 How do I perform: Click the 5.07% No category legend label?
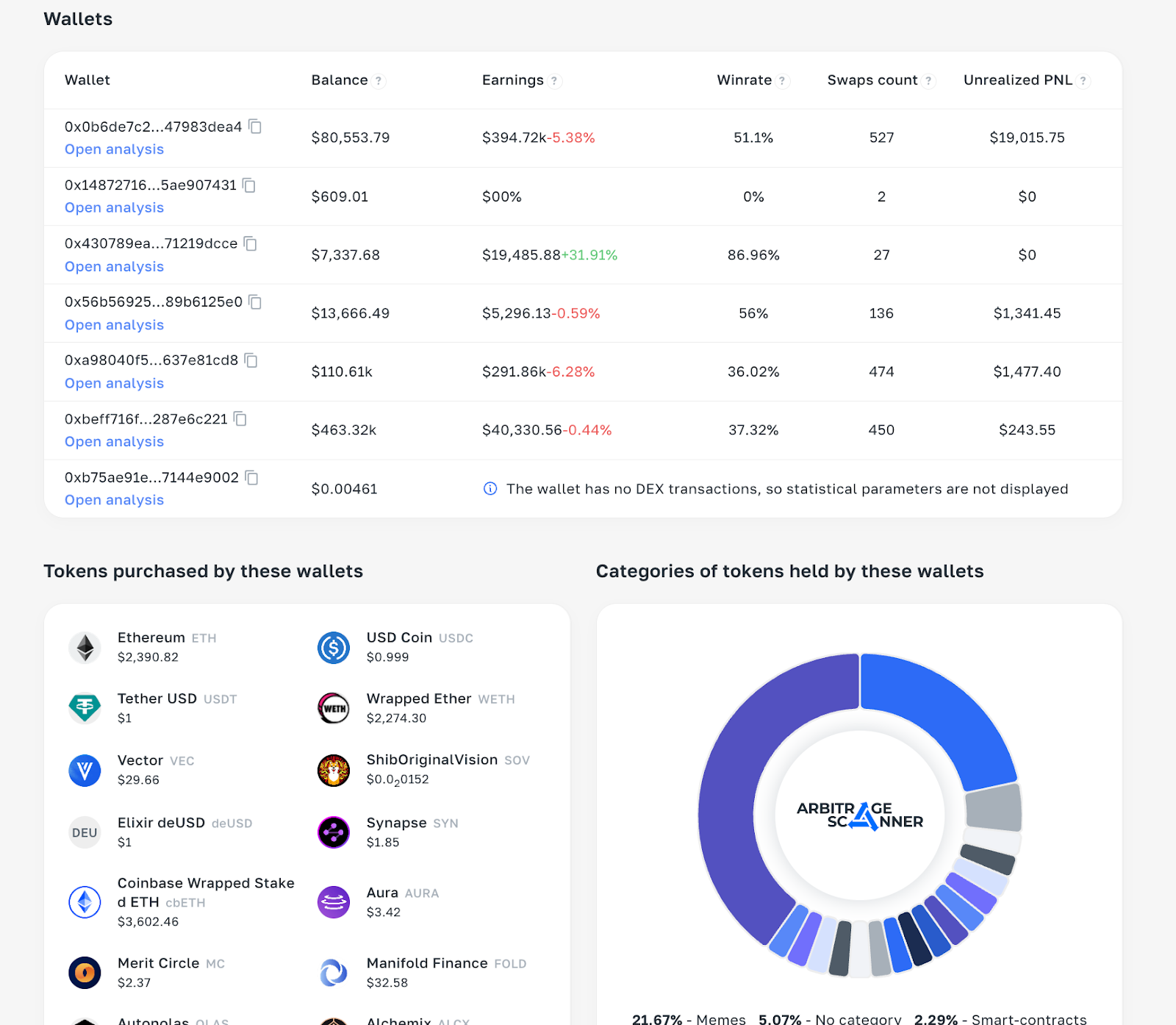point(830,1019)
